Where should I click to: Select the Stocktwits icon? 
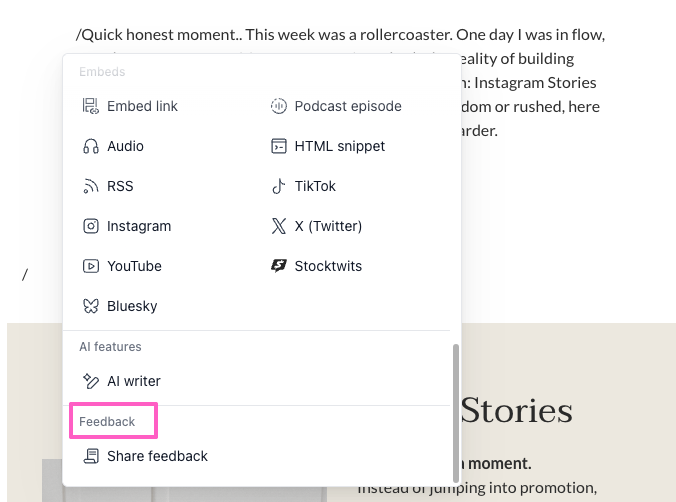(x=279, y=266)
